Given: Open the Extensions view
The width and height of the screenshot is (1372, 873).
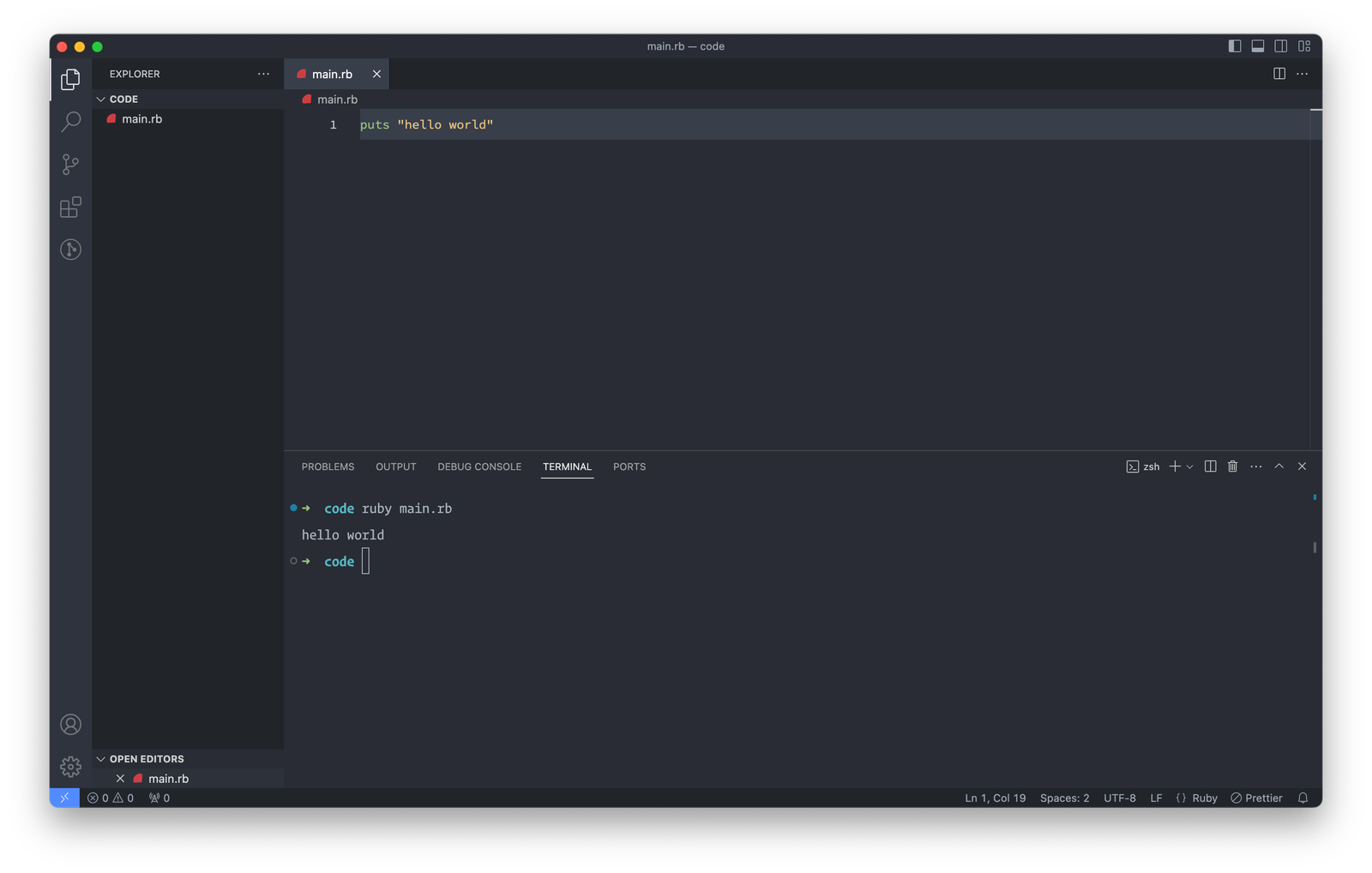Looking at the screenshot, I should click(x=70, y=208).
